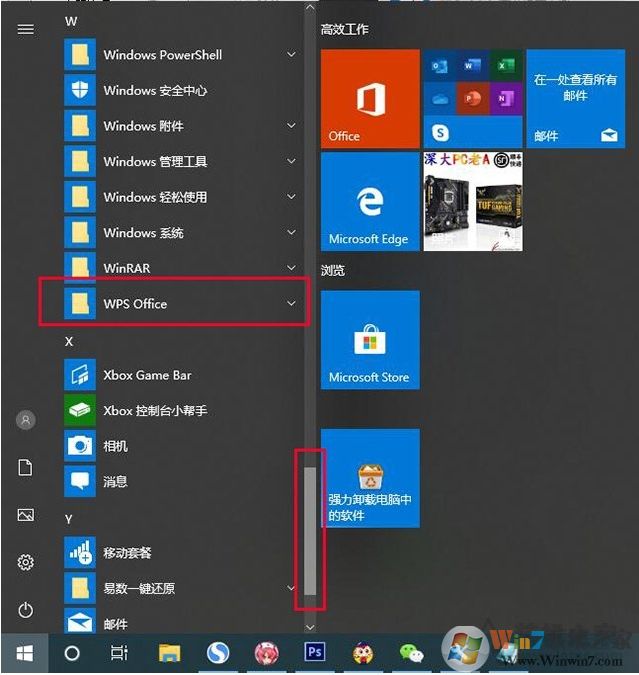Open the Office tile

click(x=370, y=99)
